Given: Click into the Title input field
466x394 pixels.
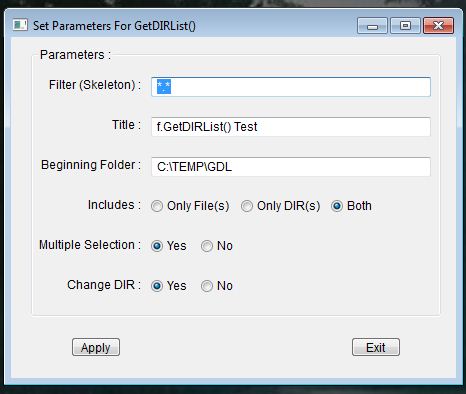Looking at the screenshot, I should pyautogui.click(x=291, y=127).
